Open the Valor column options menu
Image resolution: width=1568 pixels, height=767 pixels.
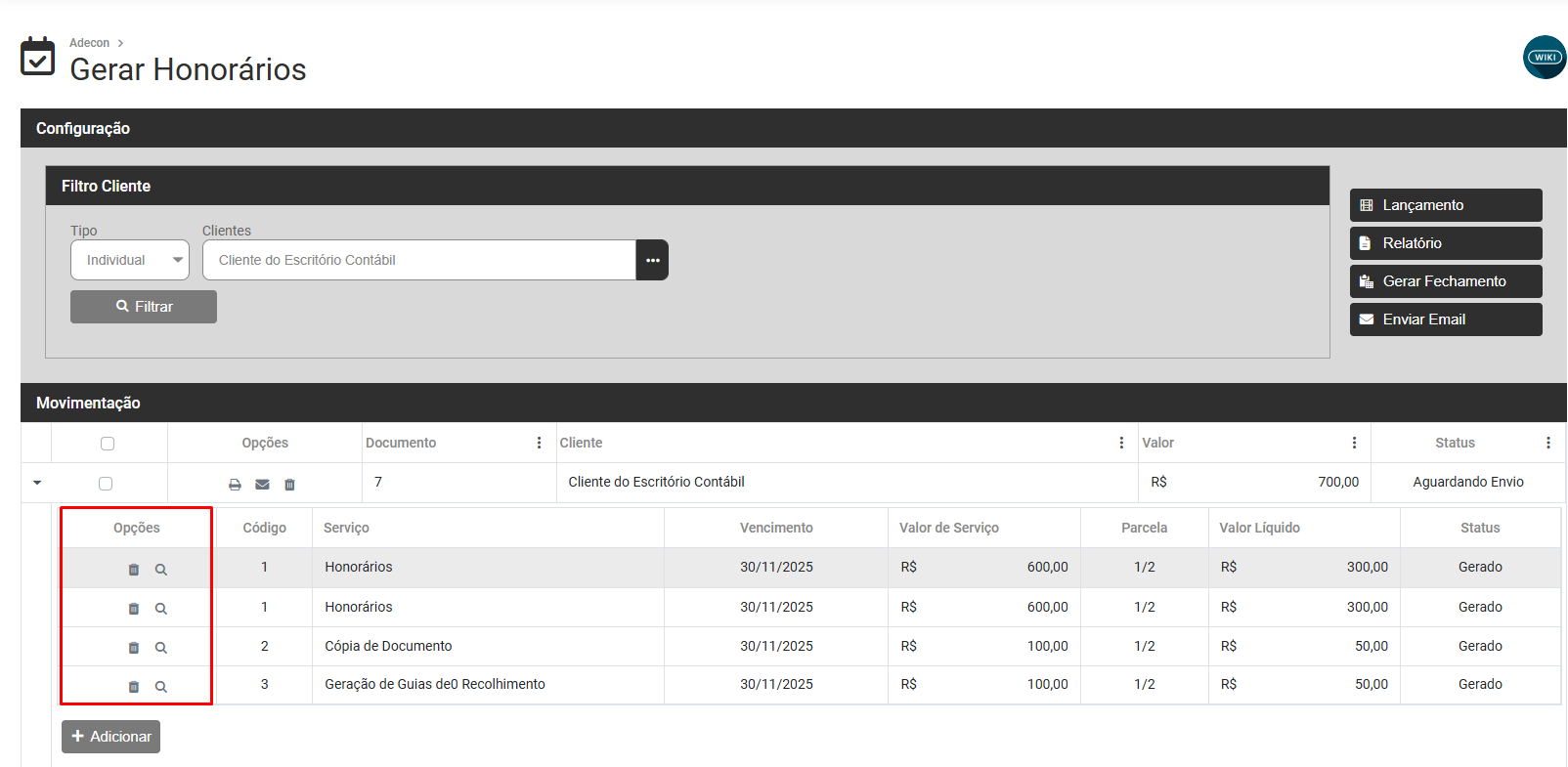click(x=1354, y=443)
